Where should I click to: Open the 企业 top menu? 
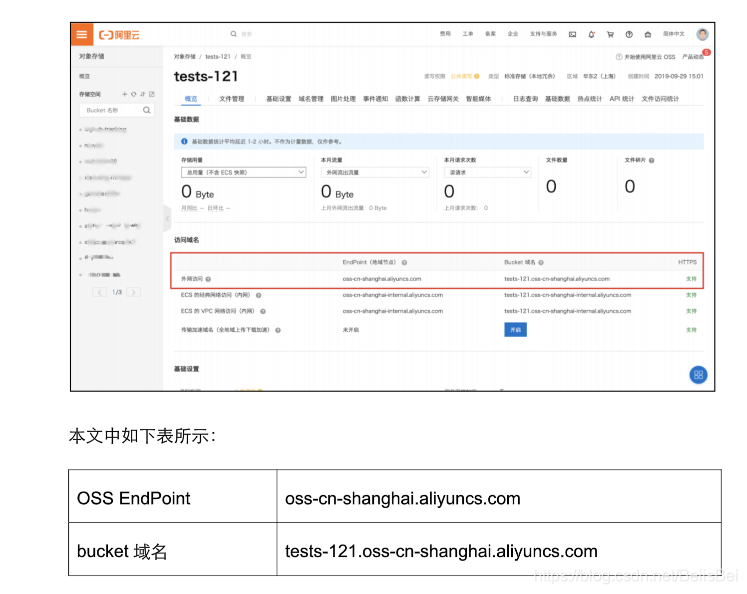513,34
